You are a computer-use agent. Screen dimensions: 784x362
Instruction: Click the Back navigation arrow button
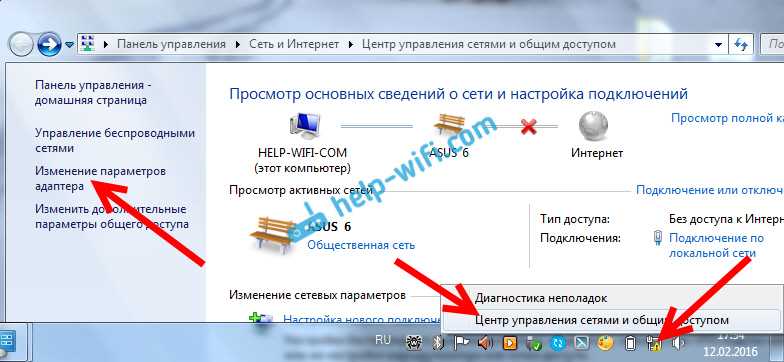click(x=22, y=44)
